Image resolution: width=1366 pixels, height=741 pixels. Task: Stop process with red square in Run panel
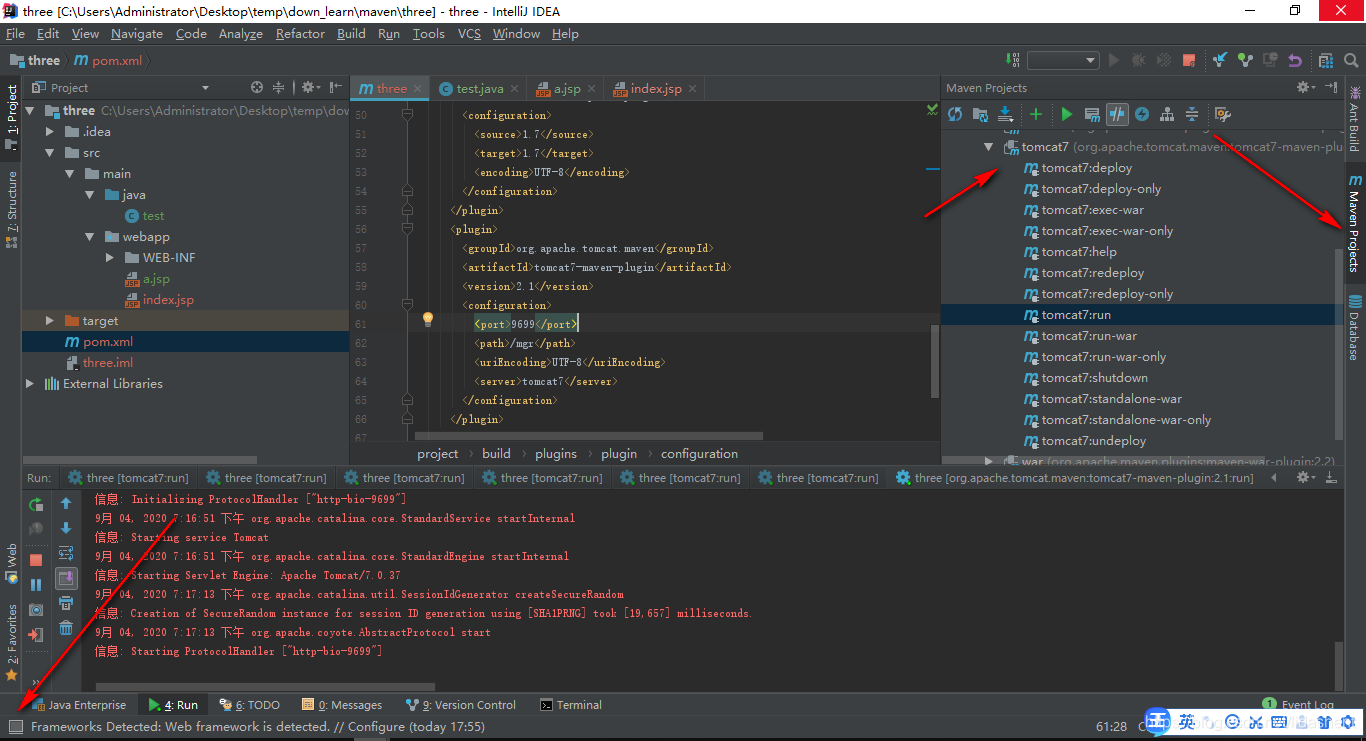36,560
